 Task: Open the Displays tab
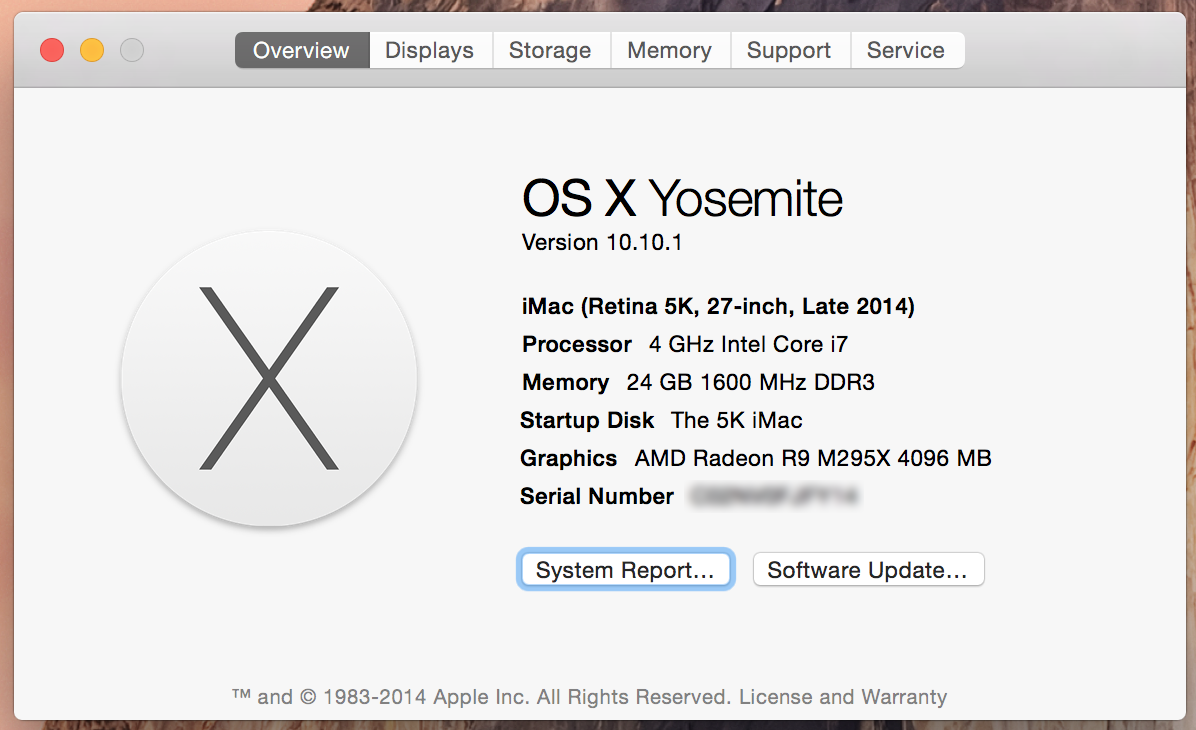click(x=430, y=50)
